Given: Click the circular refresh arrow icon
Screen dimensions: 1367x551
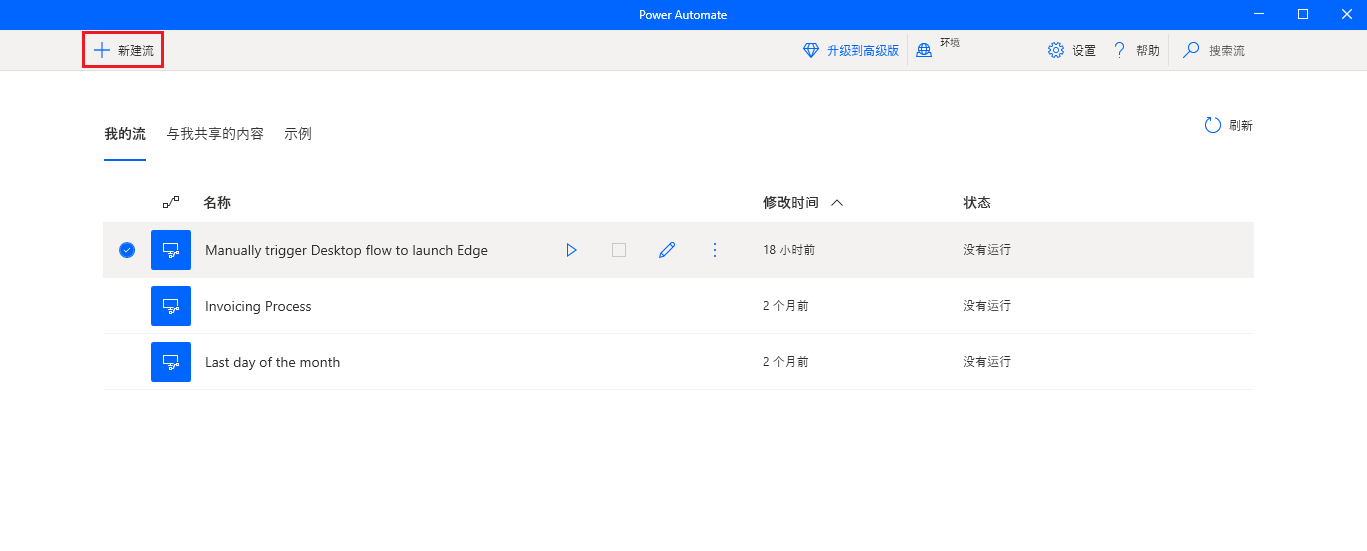Looking at the screenshot, I should [x=1213, y=125].
